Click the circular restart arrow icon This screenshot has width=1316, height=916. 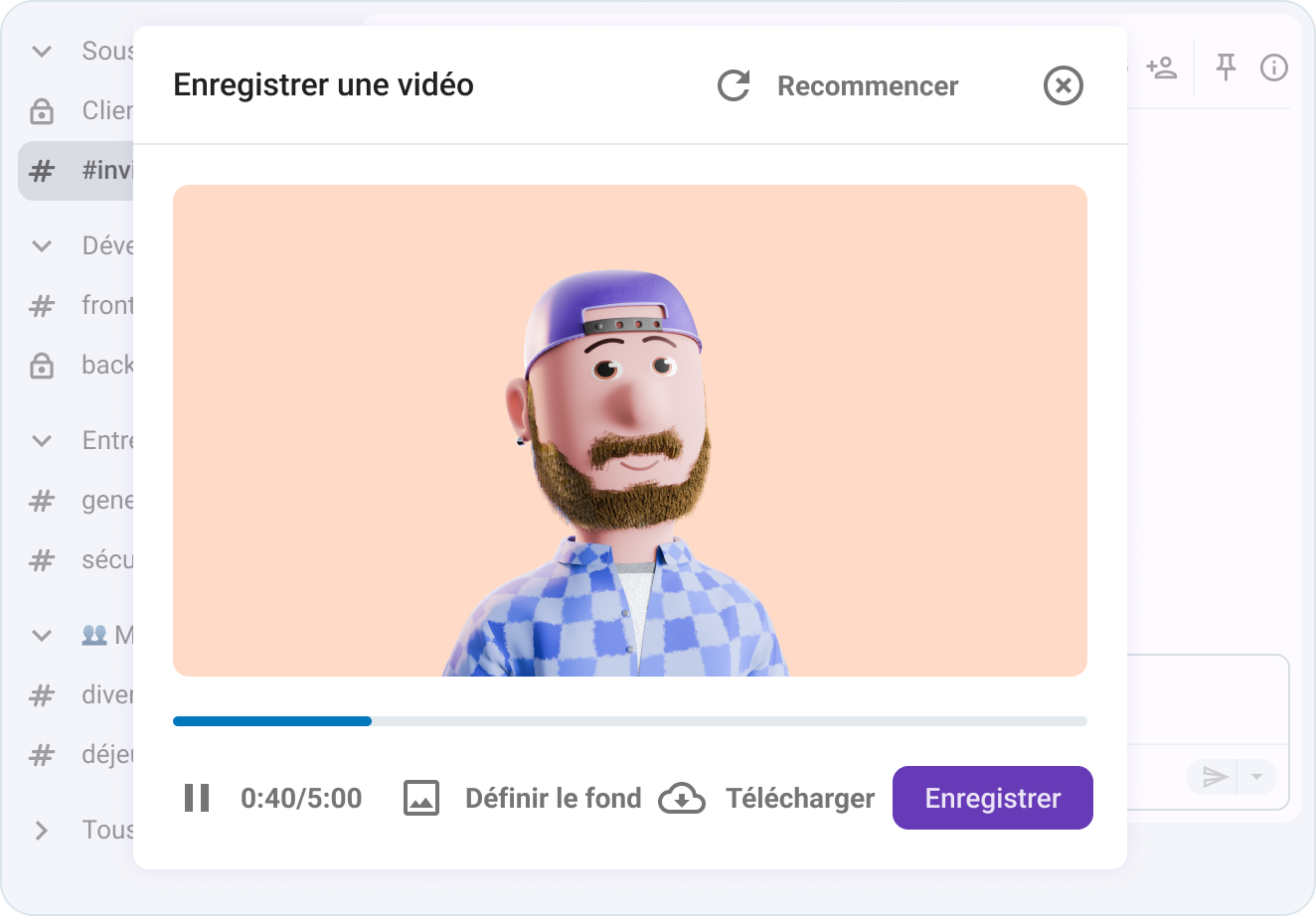click(x=734, y=86)
